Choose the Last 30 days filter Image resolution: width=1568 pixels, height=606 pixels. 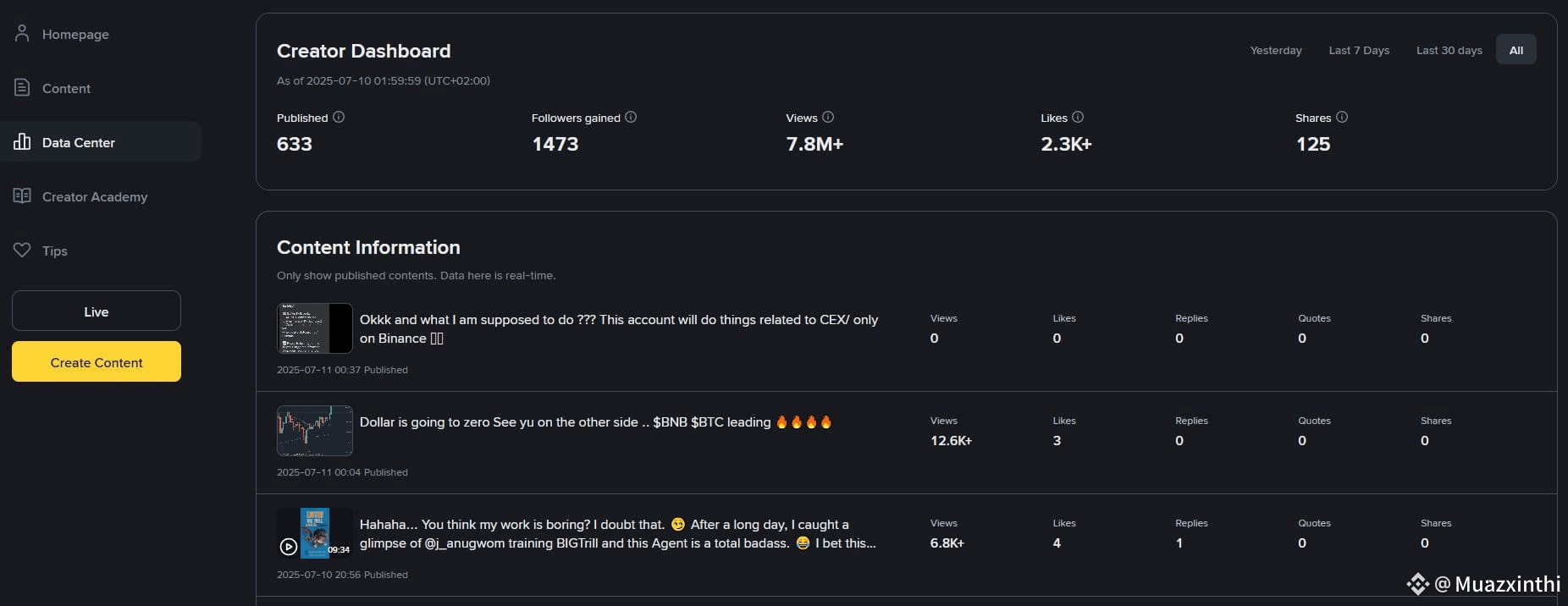click(1449, 50)
